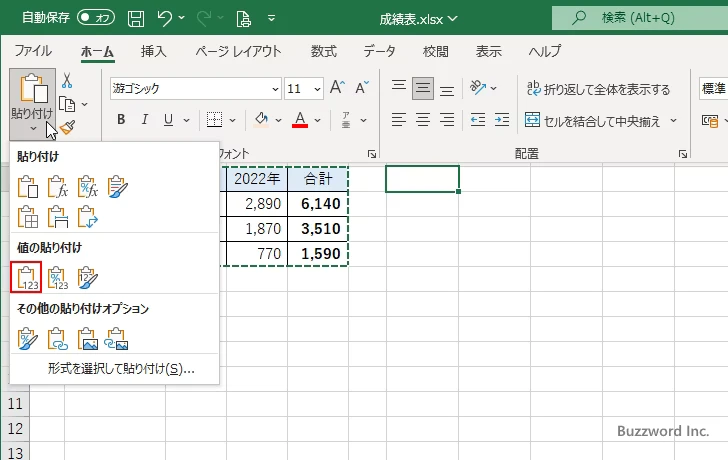728x460 pixels.
Task: Toggle Align Right horizontal alignment
Action: (x=447, y=120)
